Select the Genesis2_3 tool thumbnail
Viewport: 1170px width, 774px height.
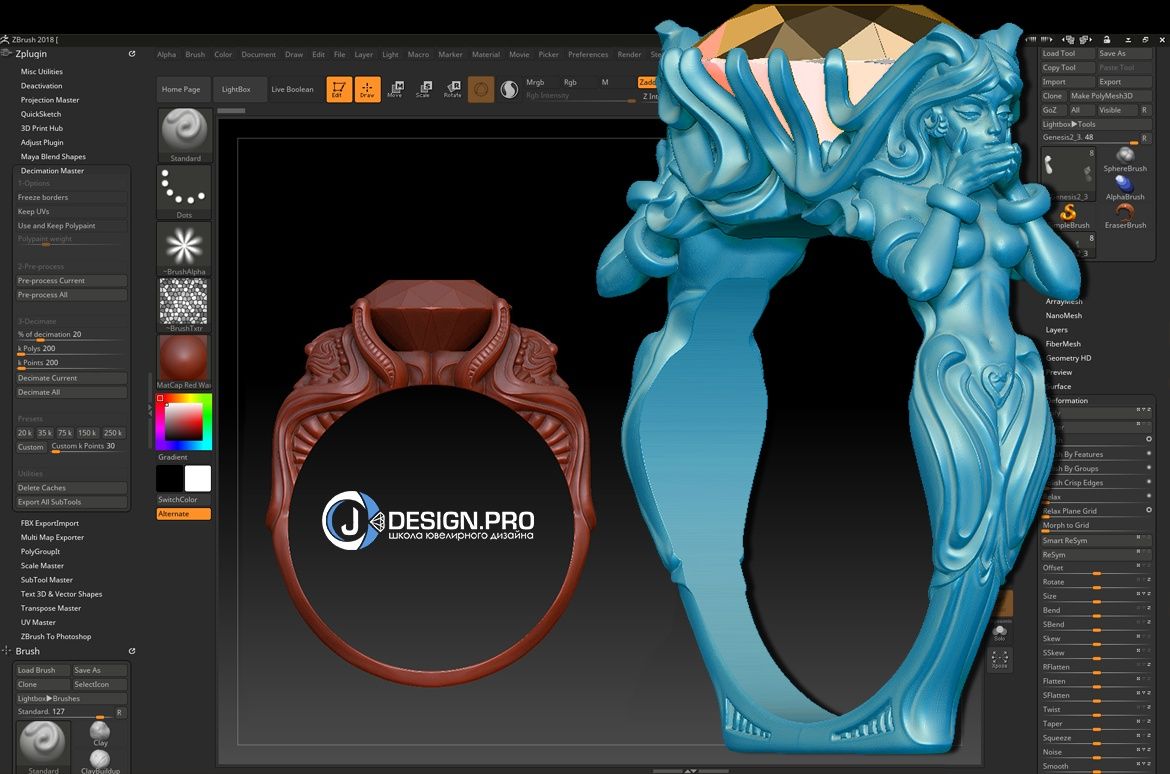pyautogui.click(x=1069, y=173)
